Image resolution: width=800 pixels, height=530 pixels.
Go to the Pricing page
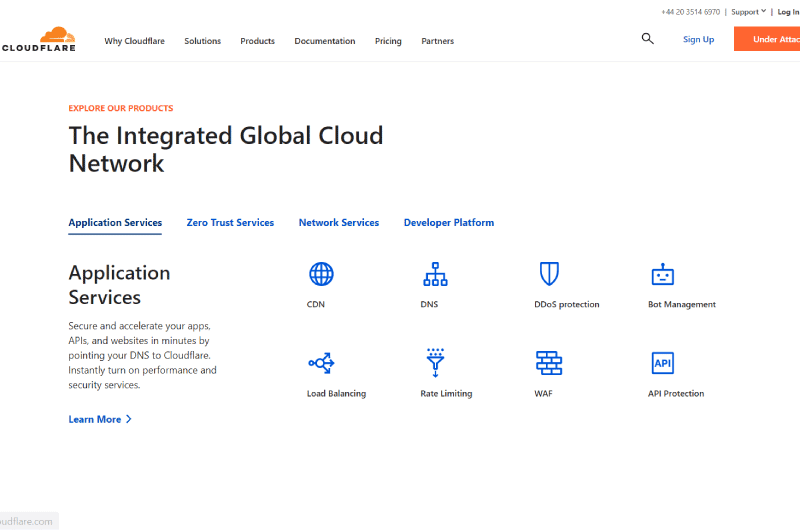pos(388,41)
